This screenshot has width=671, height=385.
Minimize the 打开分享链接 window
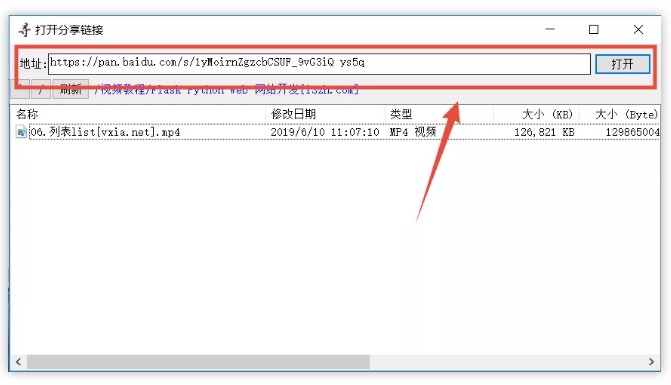(550, 29)
